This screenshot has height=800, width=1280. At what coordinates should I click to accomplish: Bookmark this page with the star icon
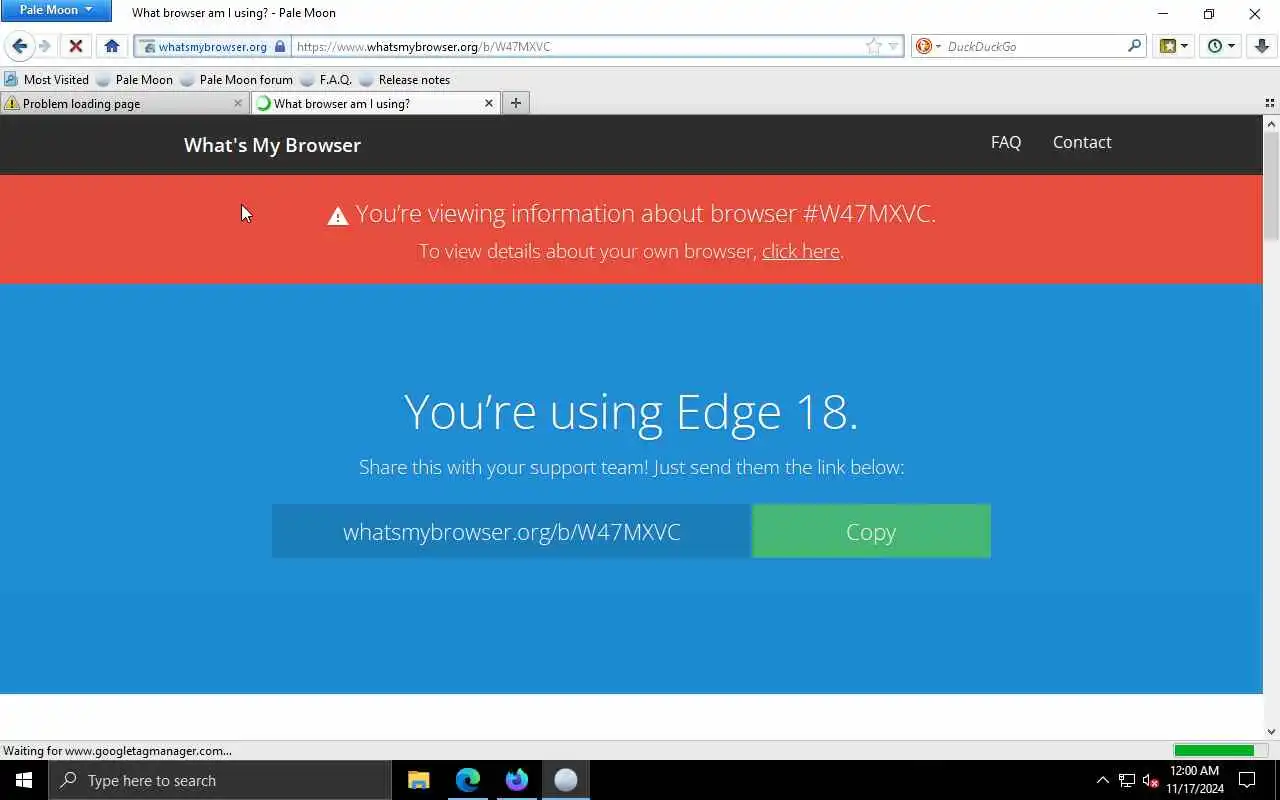pos(874,46)
